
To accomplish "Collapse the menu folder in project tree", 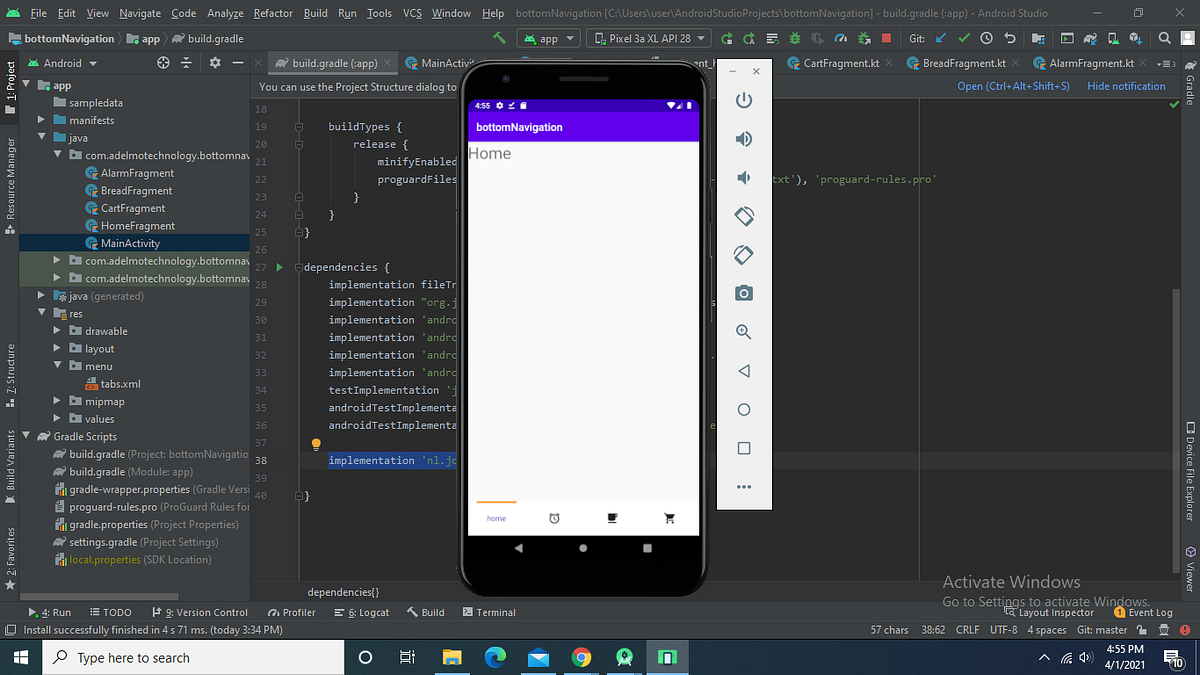I will pos(59,366).
